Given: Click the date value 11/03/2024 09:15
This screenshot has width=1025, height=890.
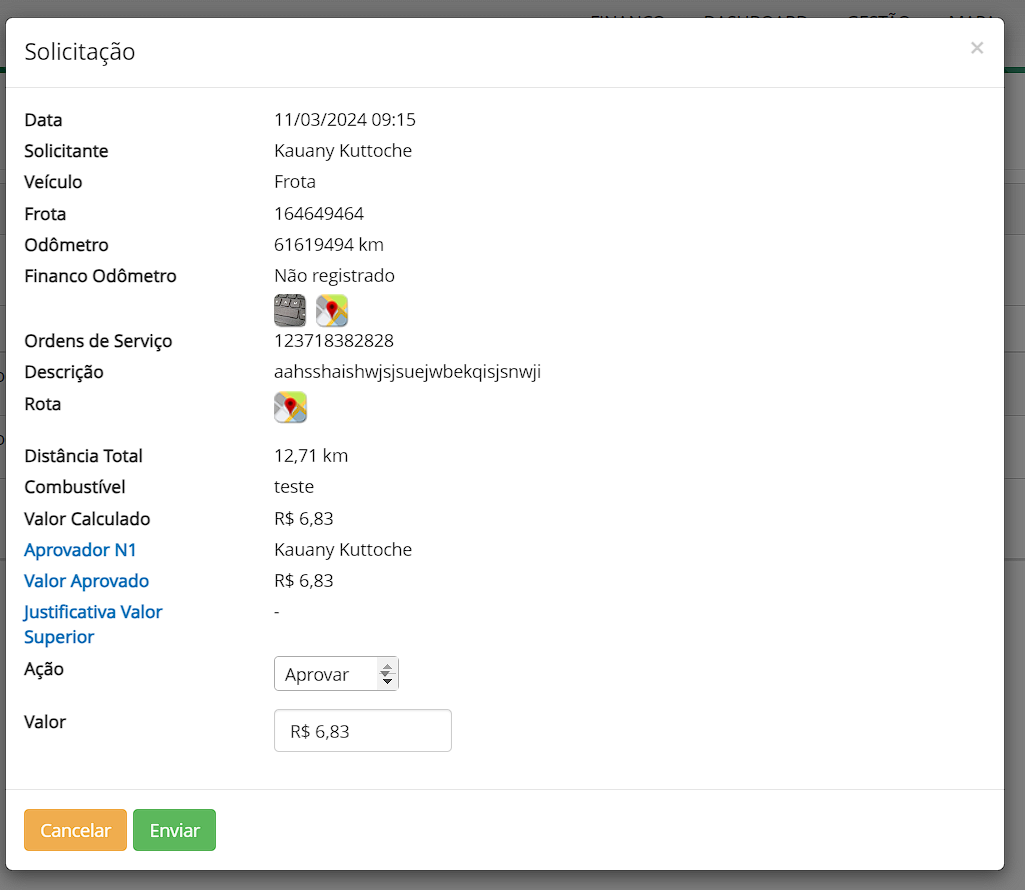Looking at the screenshot, I should coord(345,120).
